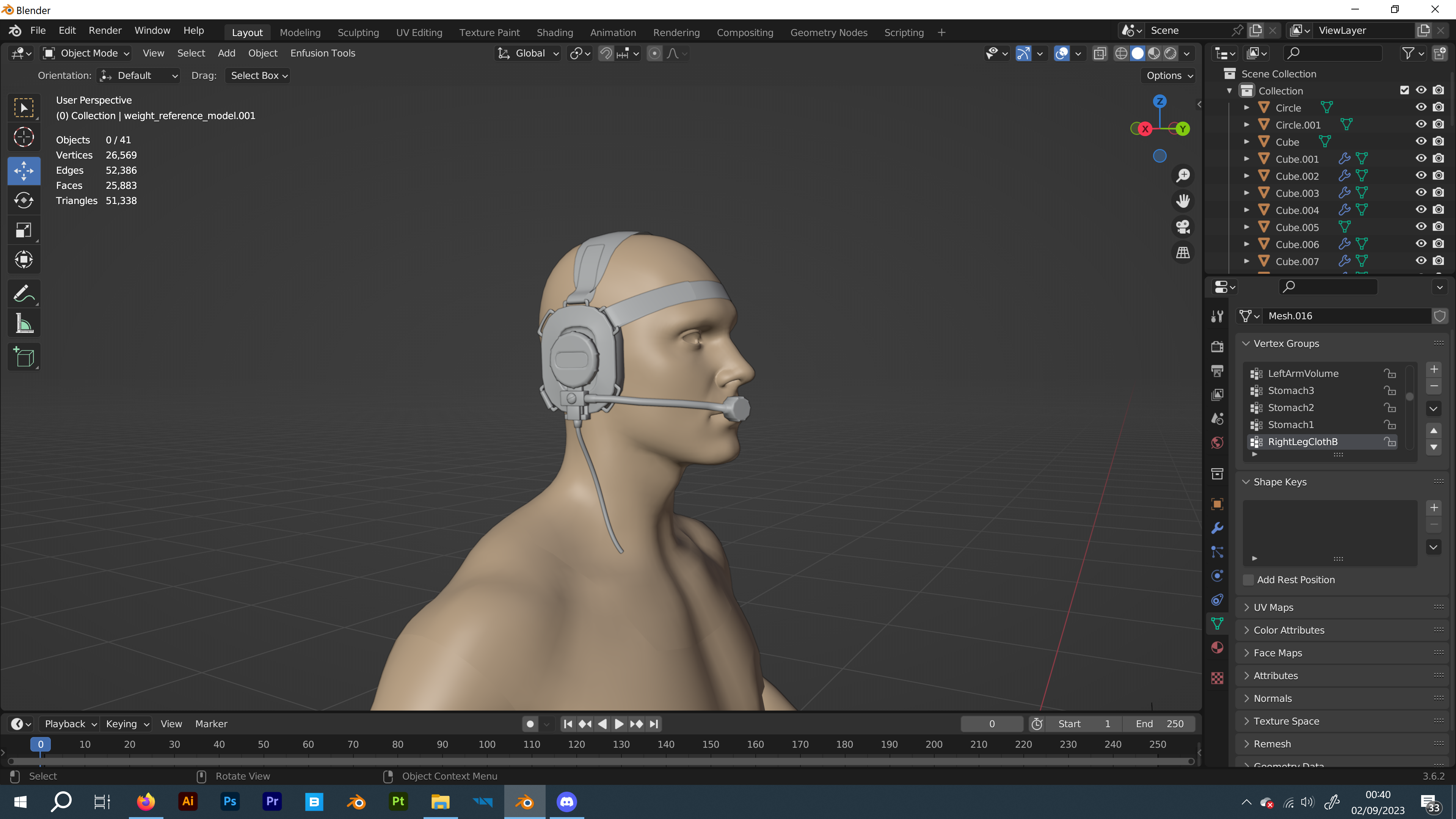The width and height of the screenshot is (1456, 819).
Task: Open the Modifier properties wrench tab
Action: coord(1217,528)
